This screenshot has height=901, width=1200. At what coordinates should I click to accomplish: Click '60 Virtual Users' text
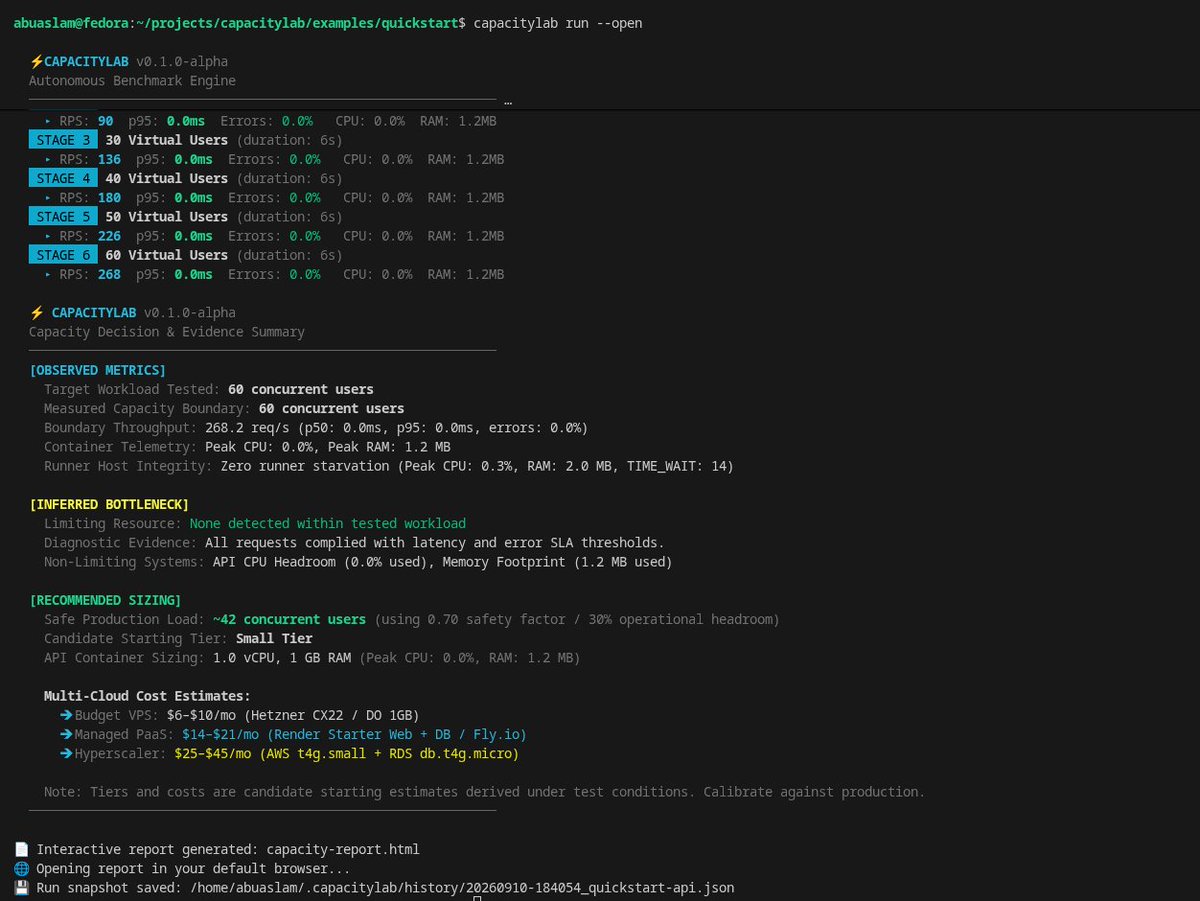[166, 255]
